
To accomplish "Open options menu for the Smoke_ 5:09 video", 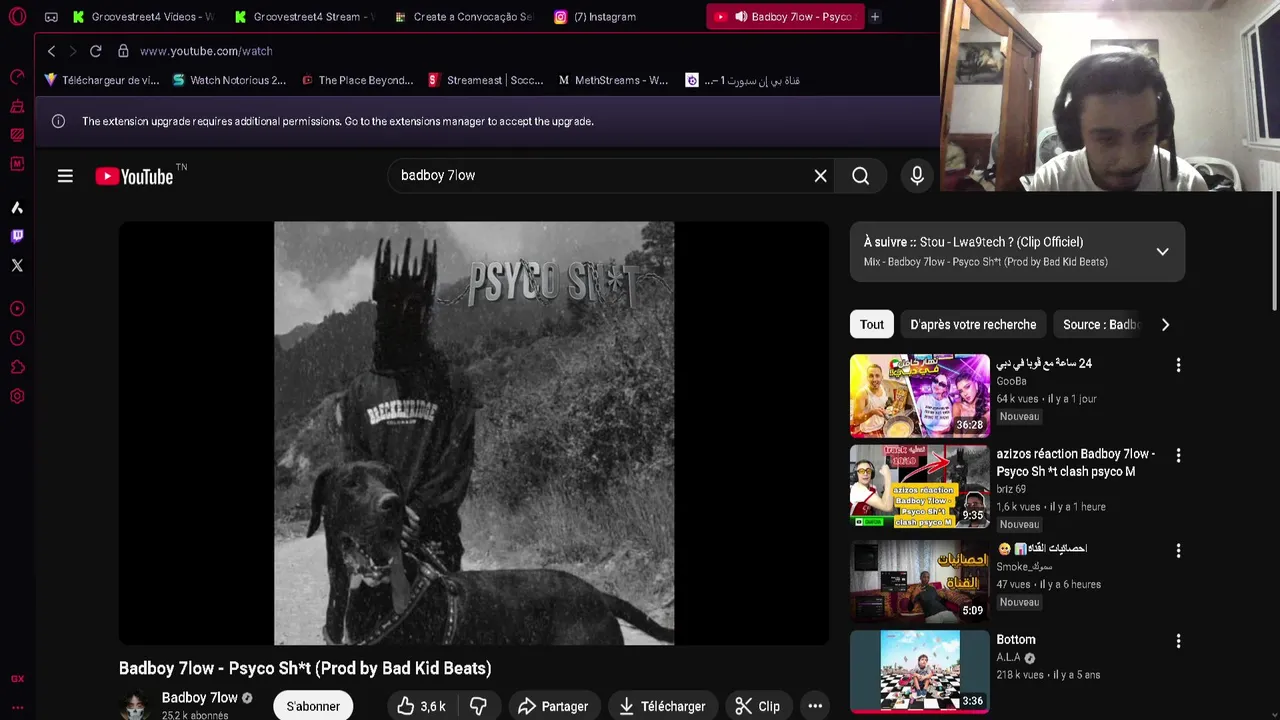I will [x=1178, y=550].
